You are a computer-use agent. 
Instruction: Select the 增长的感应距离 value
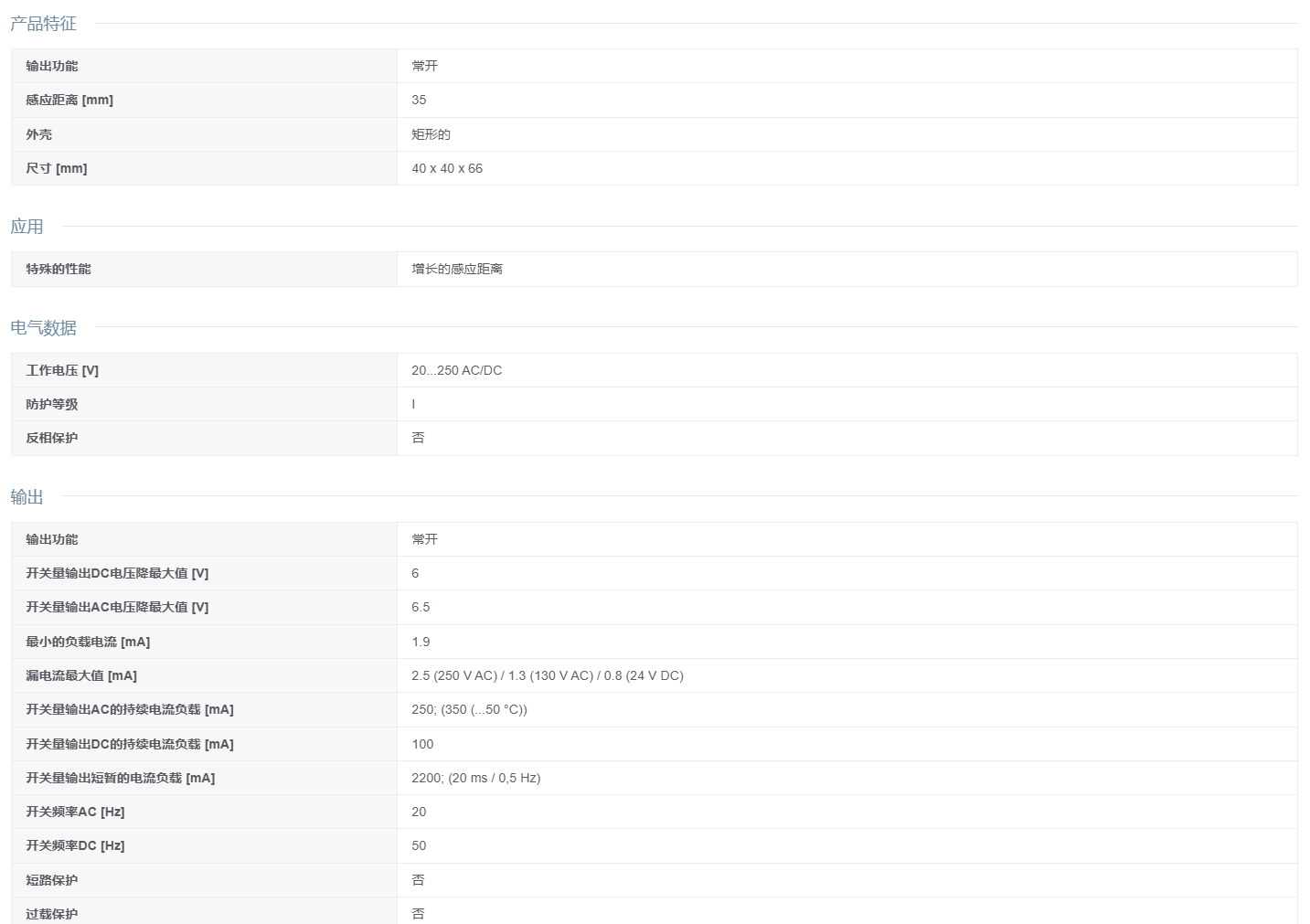click(x=457, y=269)
